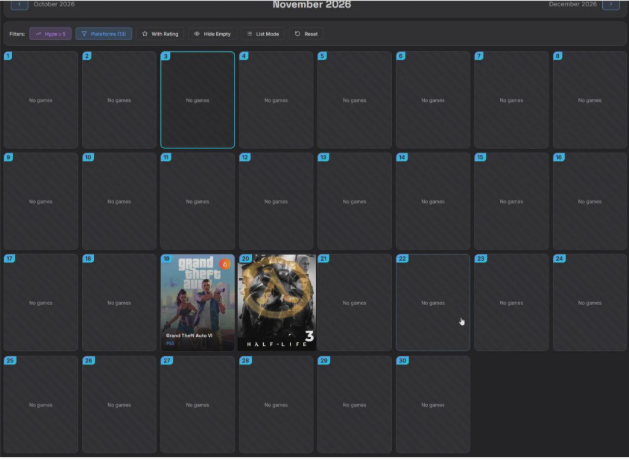Select day 14 cell
The width and height of the screenshot is (629, 460).
[433, 201]
